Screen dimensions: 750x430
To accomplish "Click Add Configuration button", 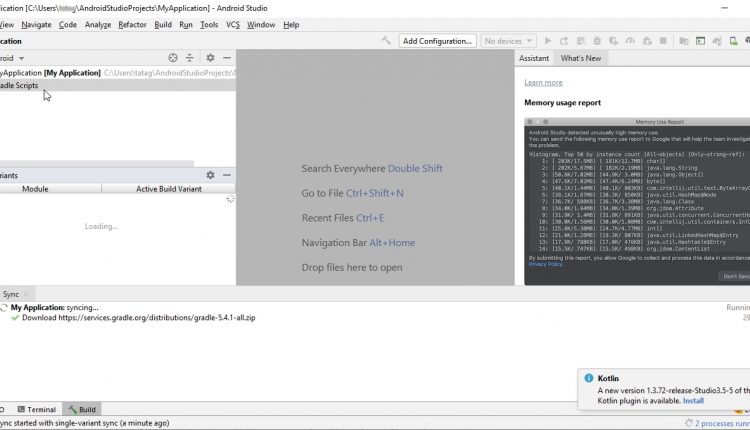I will pos(437,41).
